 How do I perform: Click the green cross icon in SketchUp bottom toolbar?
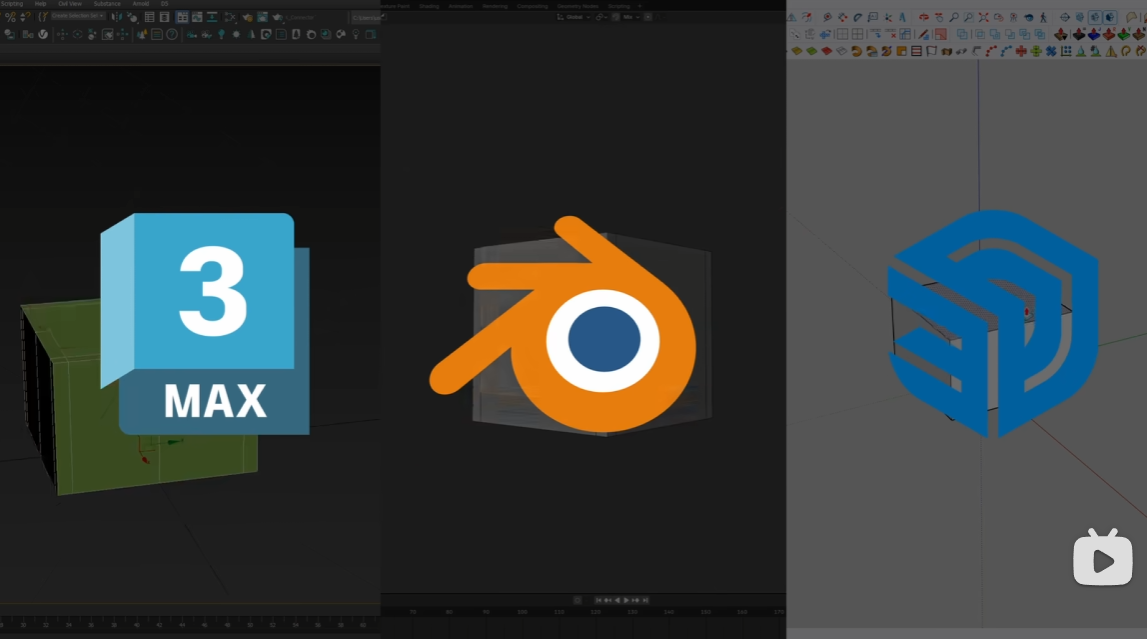click(1036, 51)
